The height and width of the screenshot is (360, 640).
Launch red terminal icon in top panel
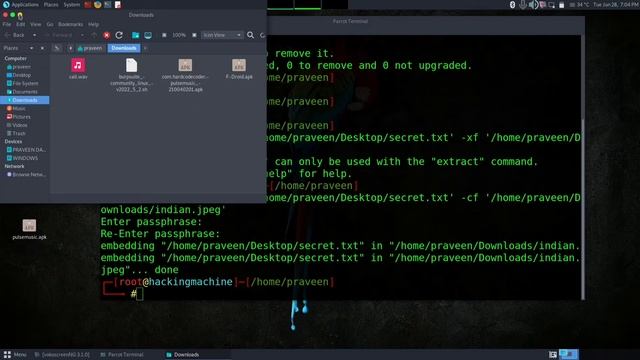(x=88, y=4)
